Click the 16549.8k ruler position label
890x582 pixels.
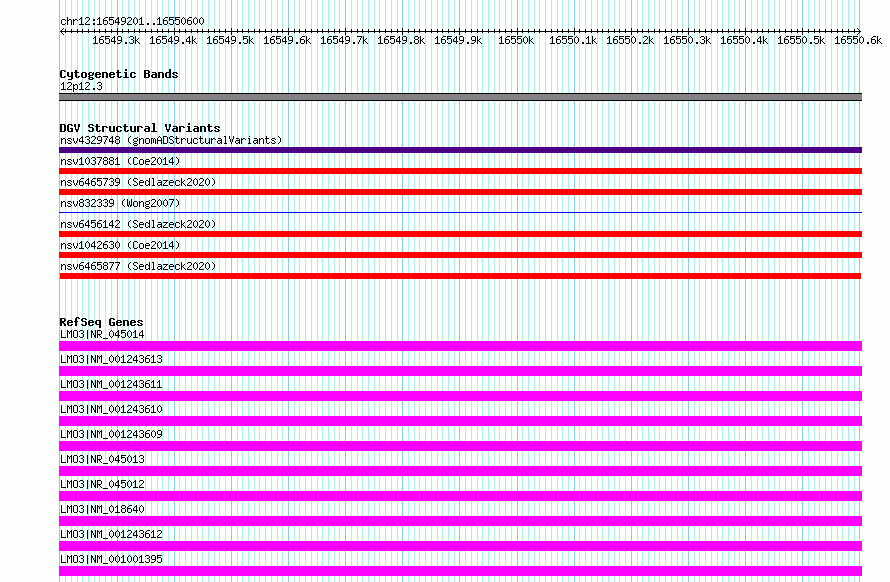[x=401, y=40]
